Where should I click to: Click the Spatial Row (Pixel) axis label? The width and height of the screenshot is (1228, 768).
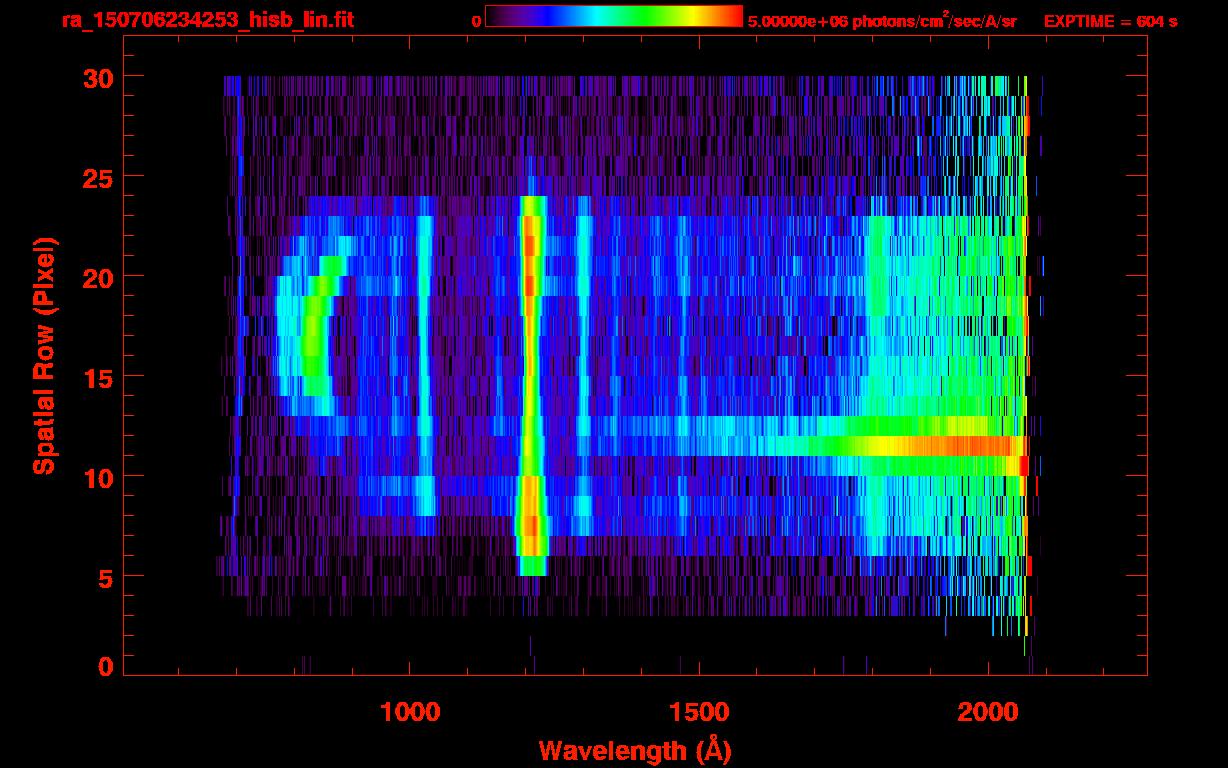click(x=44, y=355)
